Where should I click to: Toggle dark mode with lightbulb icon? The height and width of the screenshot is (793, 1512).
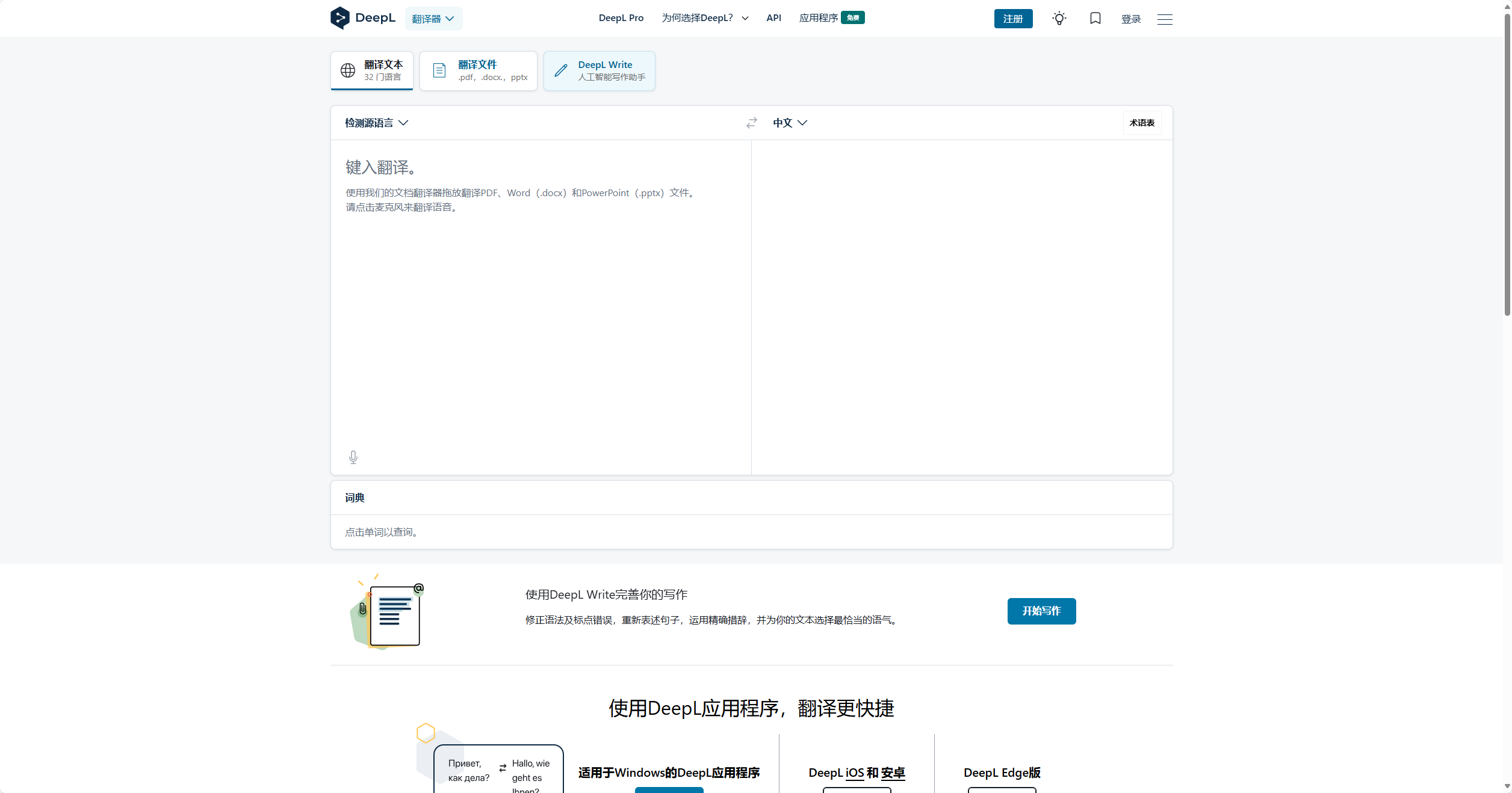tap(1059, 19)
